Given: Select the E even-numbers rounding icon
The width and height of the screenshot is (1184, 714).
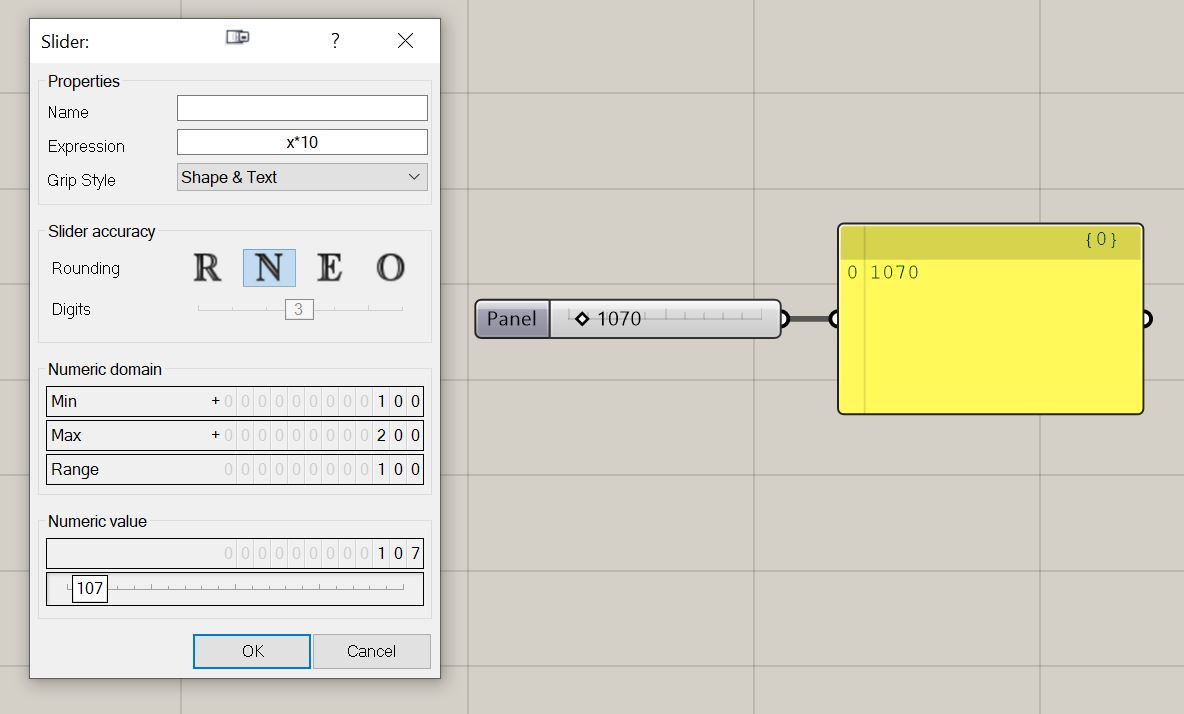Looking at the screenshot, I should [x=330, y=267].
